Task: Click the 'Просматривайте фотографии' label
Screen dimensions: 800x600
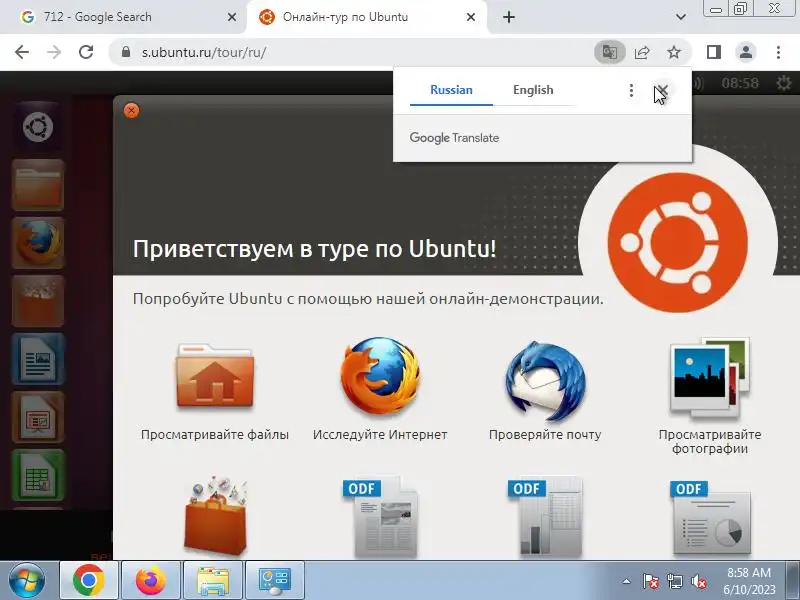Action: click(x=710, y=442)
